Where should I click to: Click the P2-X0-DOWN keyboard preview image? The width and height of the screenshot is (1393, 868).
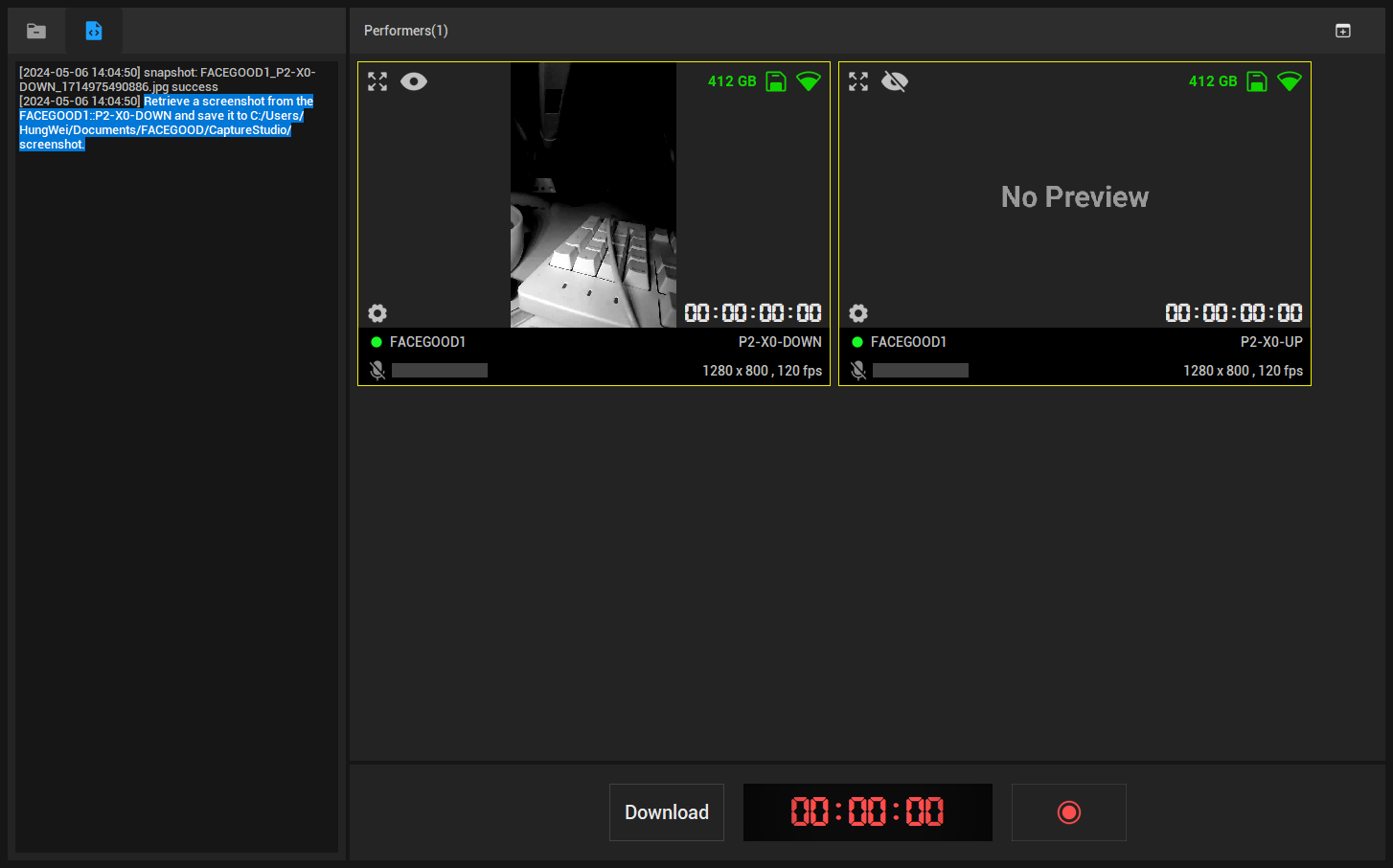tap(593, 195)
